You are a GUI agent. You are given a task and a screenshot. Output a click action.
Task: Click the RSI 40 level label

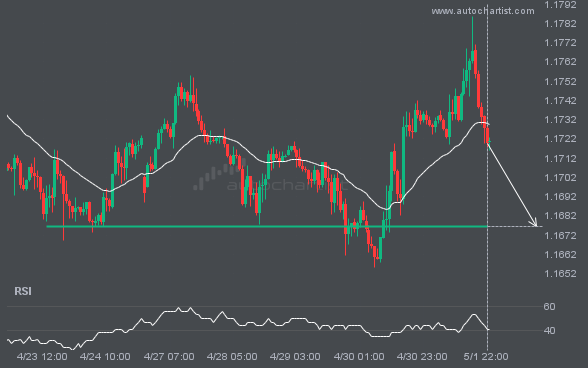tap(549, 331)
